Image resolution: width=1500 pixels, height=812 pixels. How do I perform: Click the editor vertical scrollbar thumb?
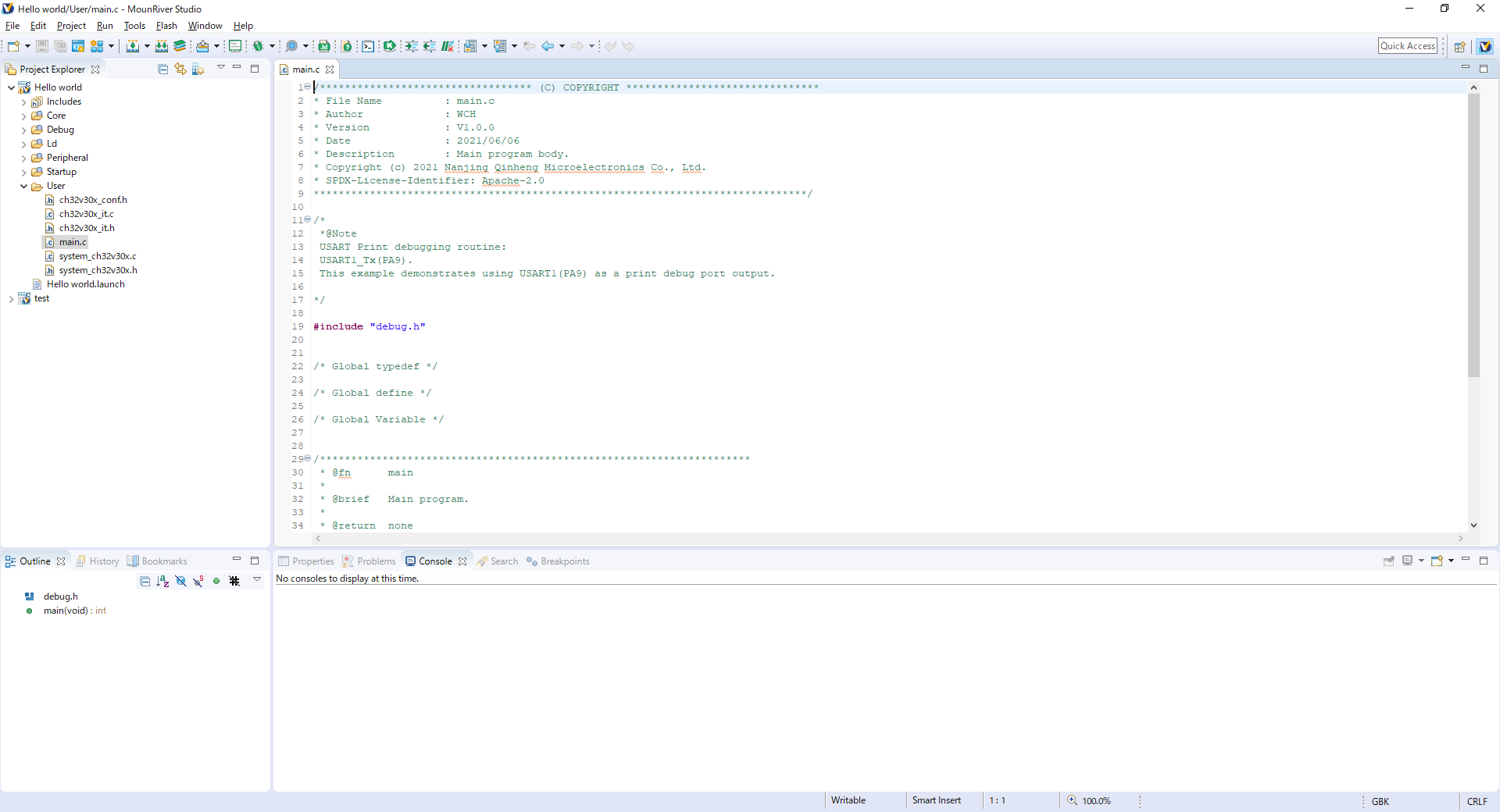coord(1473,236)
